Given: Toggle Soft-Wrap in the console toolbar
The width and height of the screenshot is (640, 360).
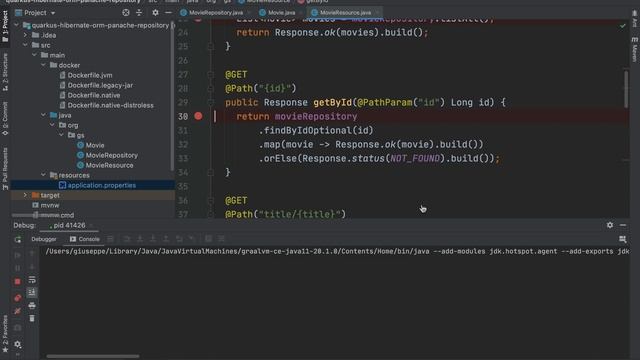Looking at the screenshot, I should tap(32, 280).
